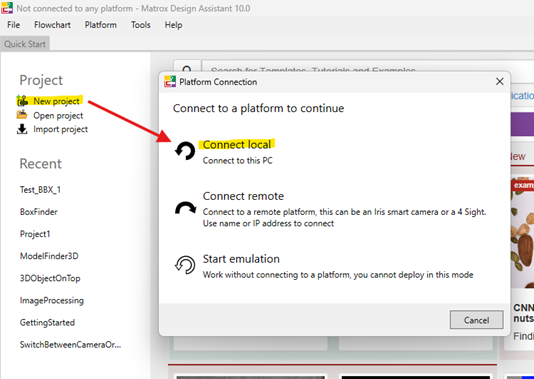Viewport: 534px width, 379px height.
Task: Open recent project Test_BBX_1
Action: (40, 190)
